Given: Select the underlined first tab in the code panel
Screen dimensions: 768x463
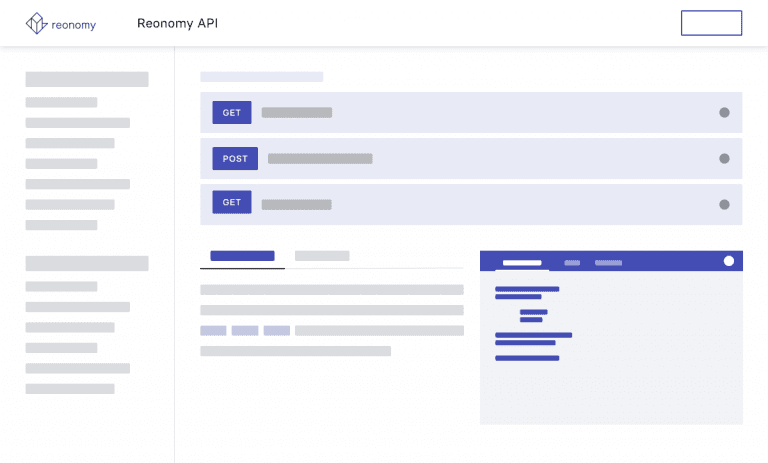Looking at the screenshot, I should pos(521,263).
